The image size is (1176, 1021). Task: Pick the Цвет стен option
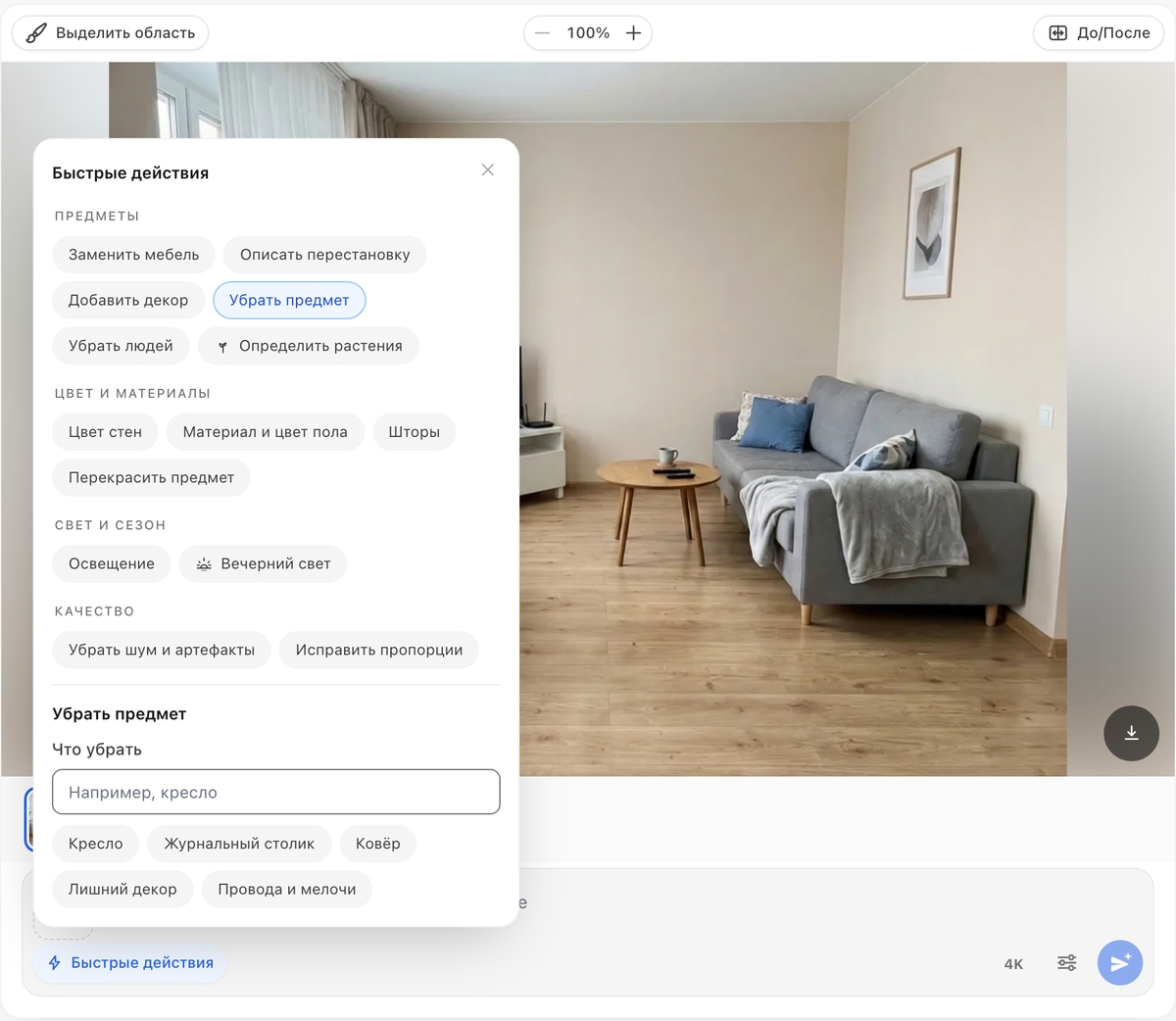[x=105, y=432]
